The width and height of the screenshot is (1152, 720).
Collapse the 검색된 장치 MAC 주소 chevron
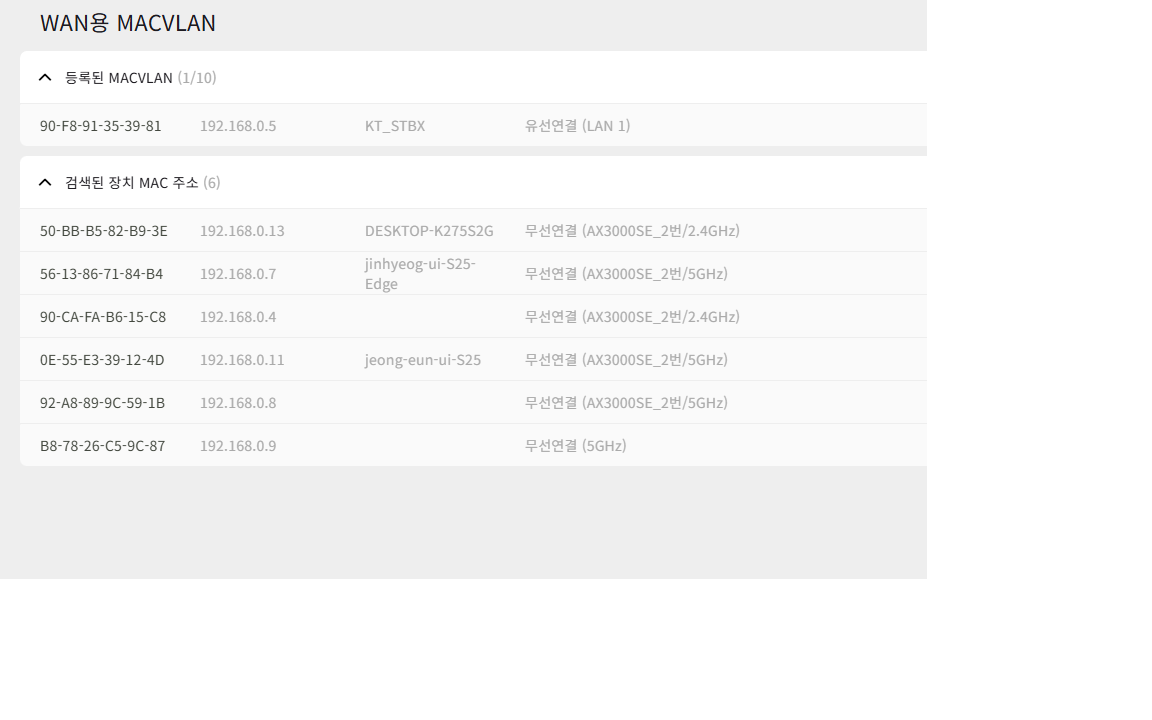point(45,182)
